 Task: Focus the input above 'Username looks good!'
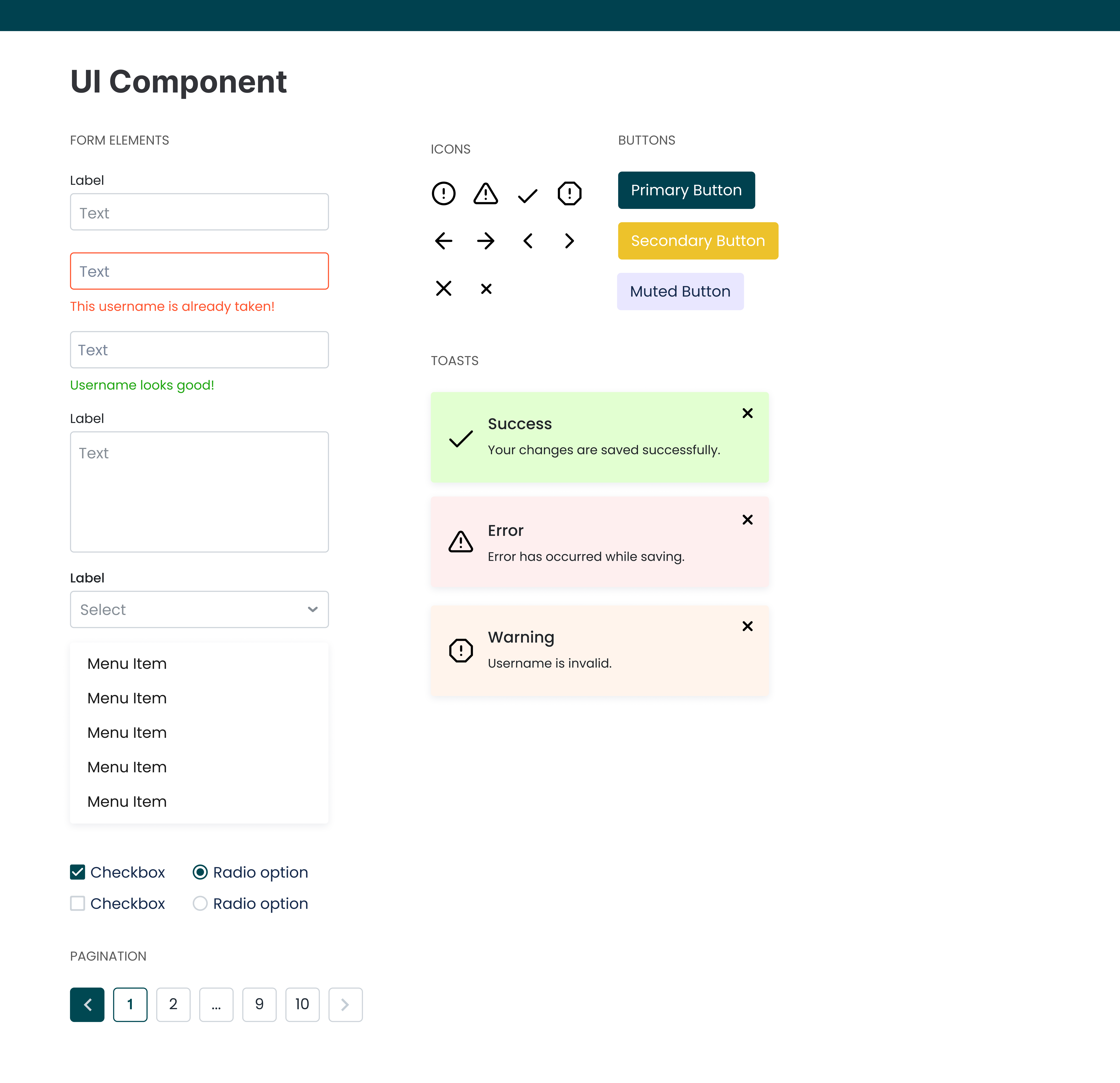coord(199,350)
